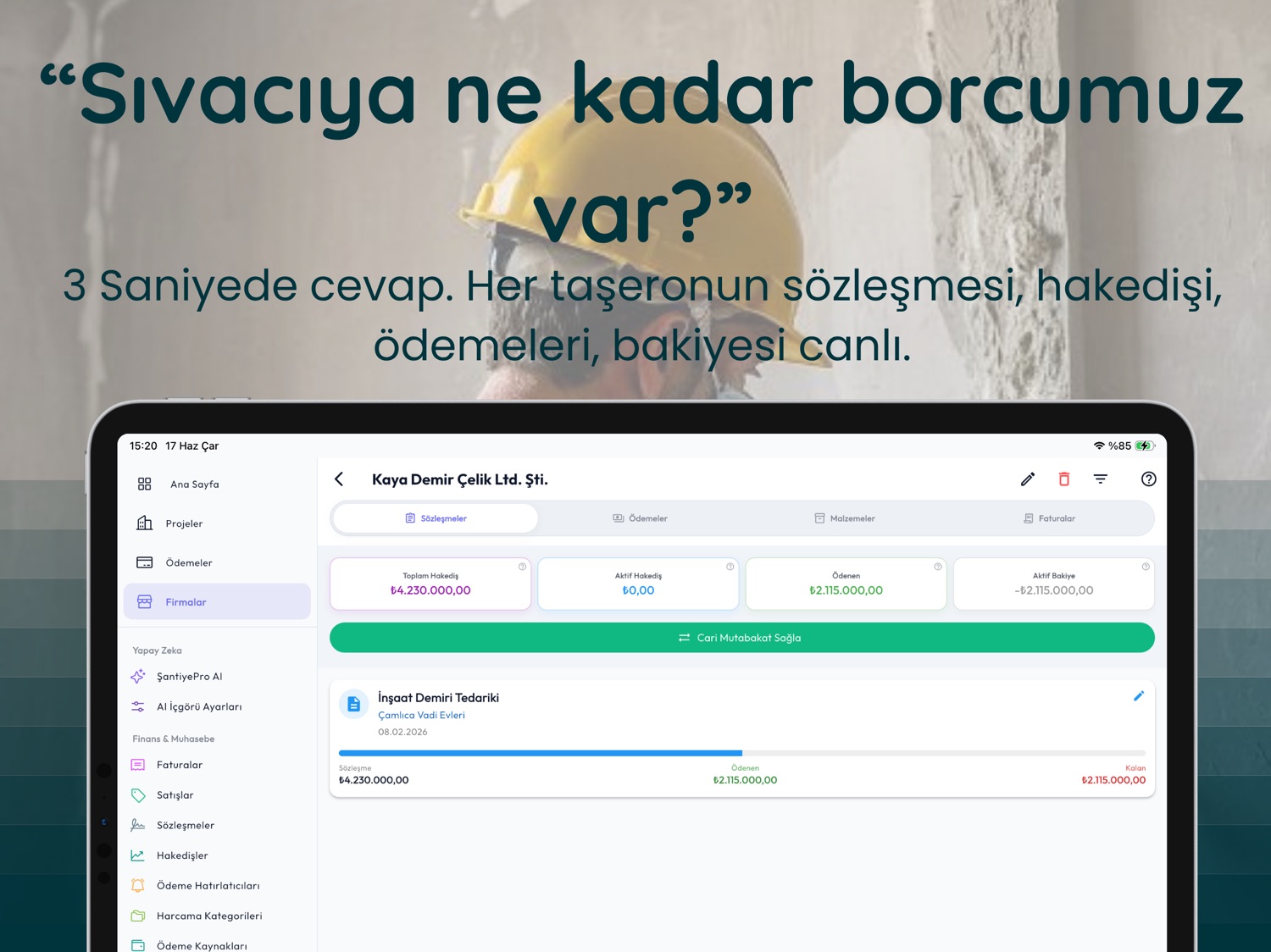Click the Ödeme Kaynakları wallet icon
The image size is (1271, 952).
[138, 946]
